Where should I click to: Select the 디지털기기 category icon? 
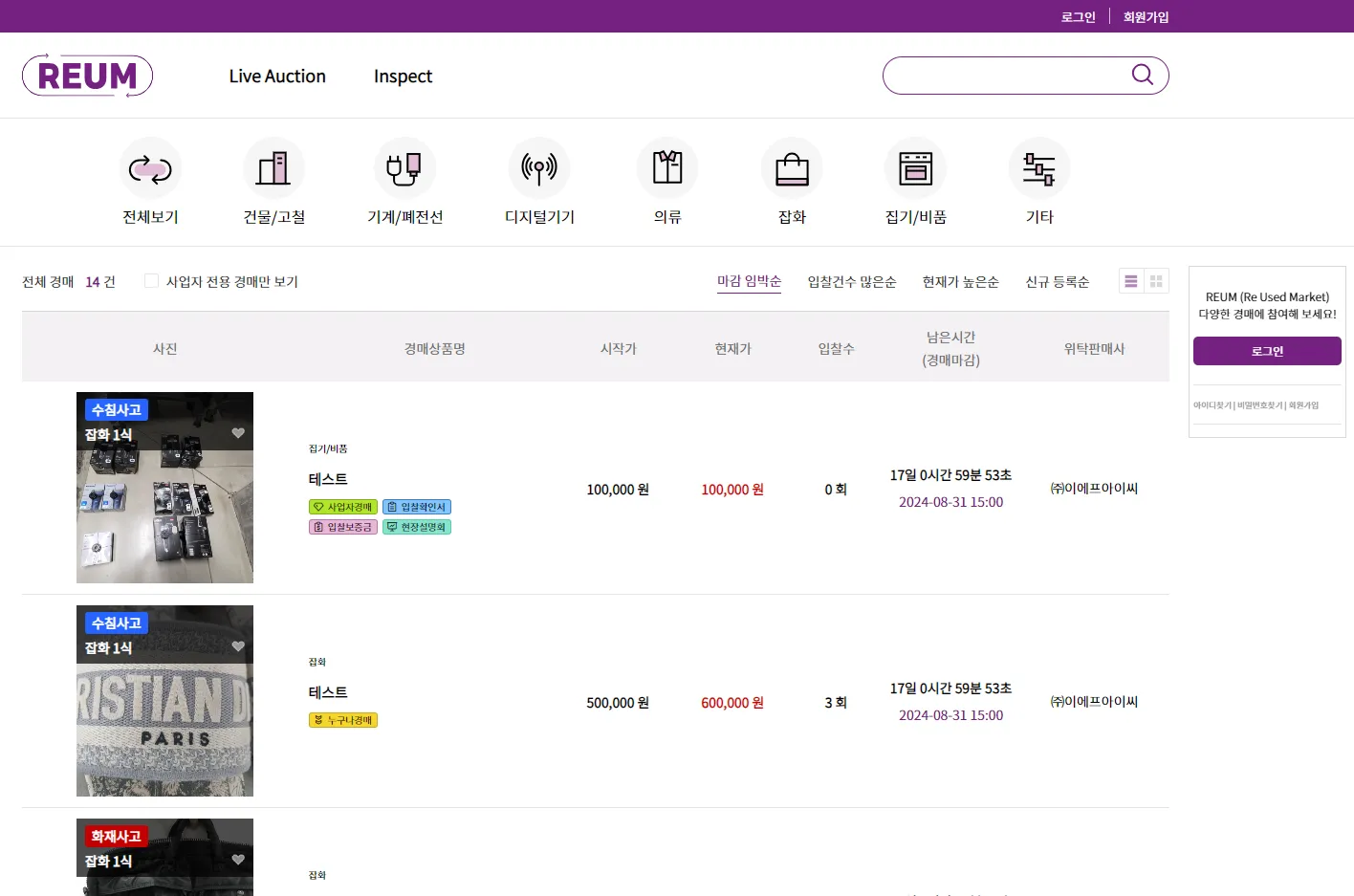(539, 168)
